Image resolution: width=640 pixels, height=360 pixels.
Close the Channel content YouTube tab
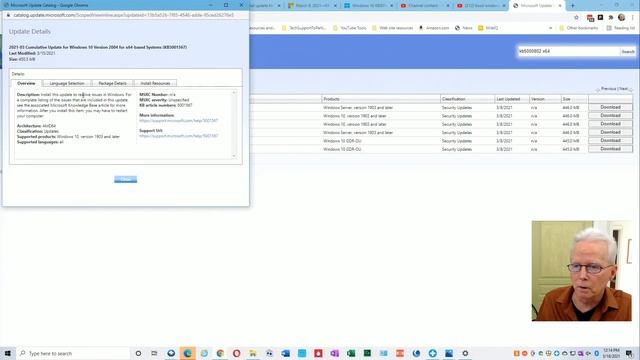(x=447, y=6)
